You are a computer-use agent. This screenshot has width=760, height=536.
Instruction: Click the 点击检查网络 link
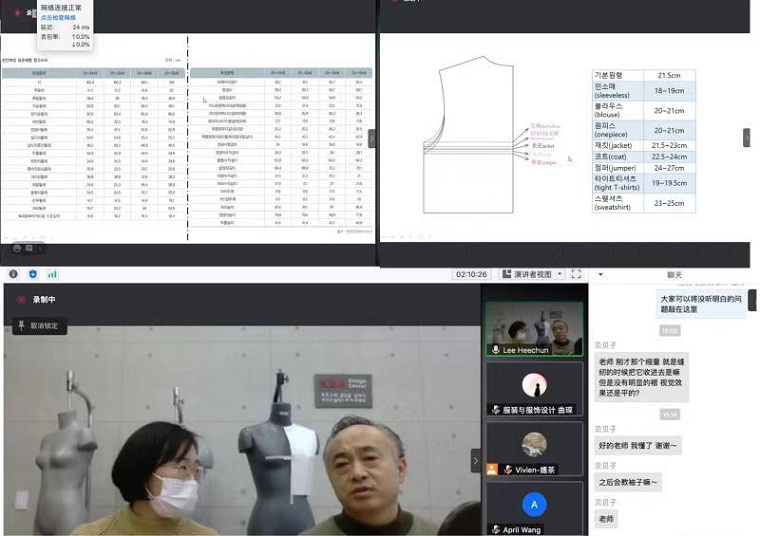(58, 17)
